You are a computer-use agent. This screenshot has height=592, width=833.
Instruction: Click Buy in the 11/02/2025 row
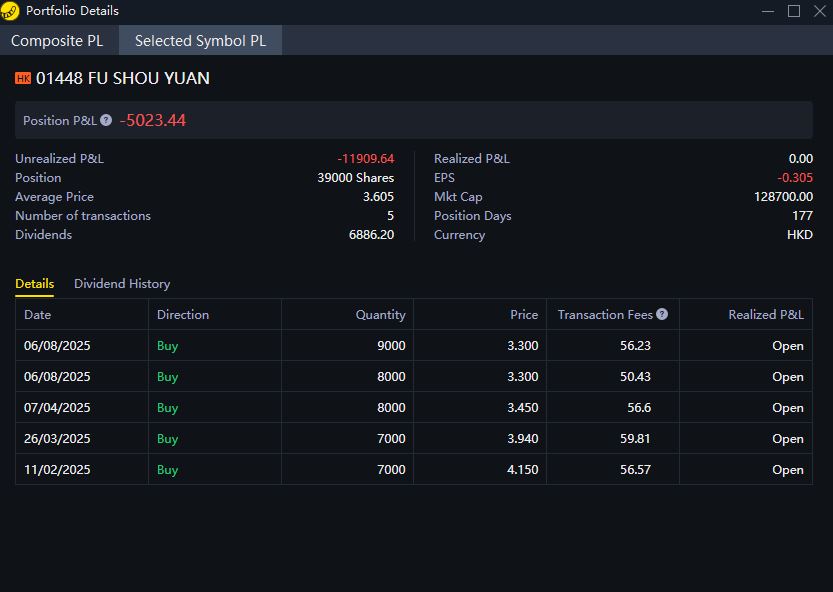pos(167,470)
